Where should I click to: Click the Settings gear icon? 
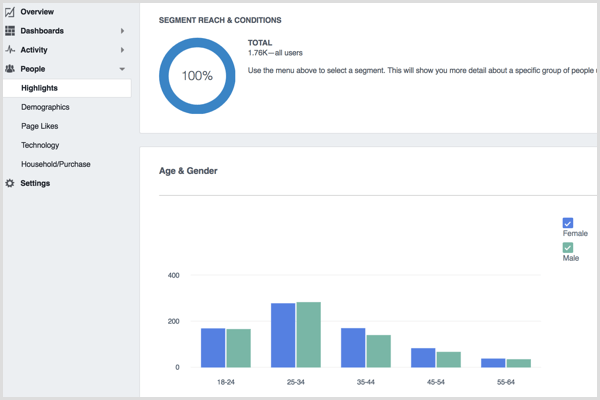[10, 183]
